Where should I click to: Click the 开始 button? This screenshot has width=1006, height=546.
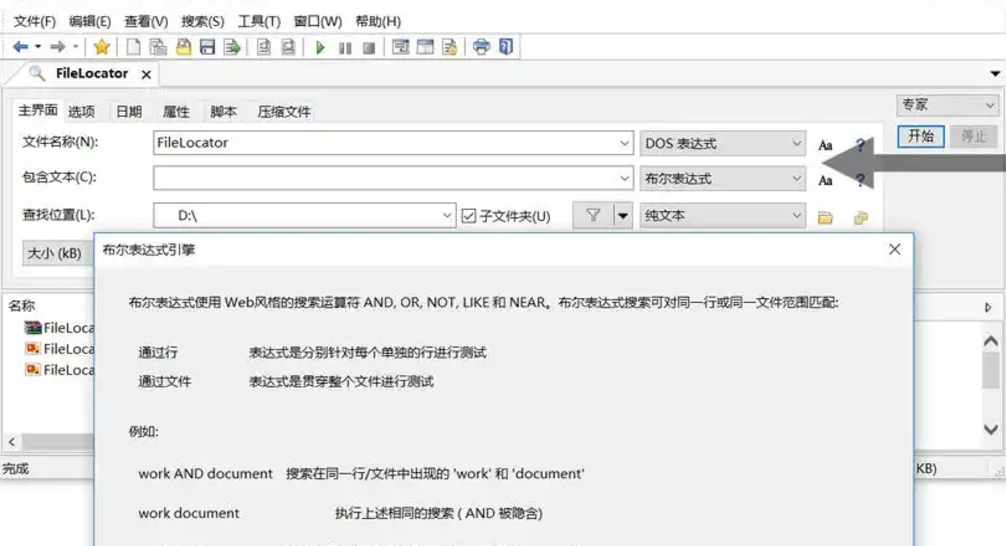pos(921,136)
